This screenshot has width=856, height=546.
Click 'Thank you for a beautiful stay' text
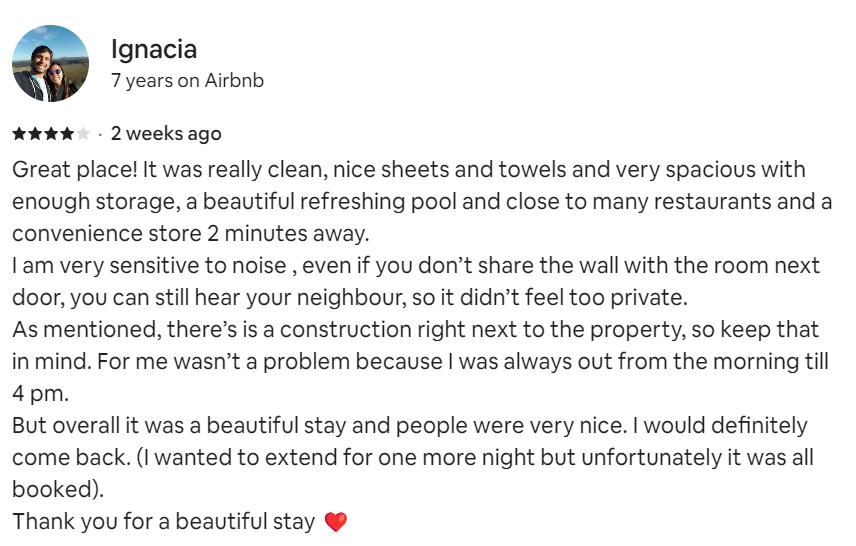(x=164, y=522)
